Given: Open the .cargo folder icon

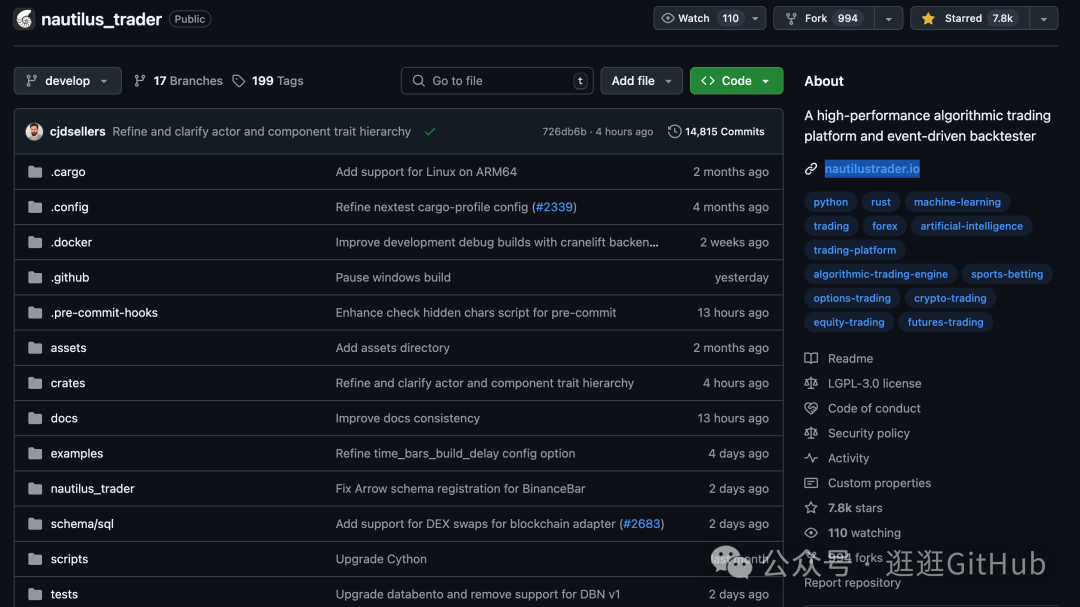Looking at the screenshot, I should coord(35,172).
